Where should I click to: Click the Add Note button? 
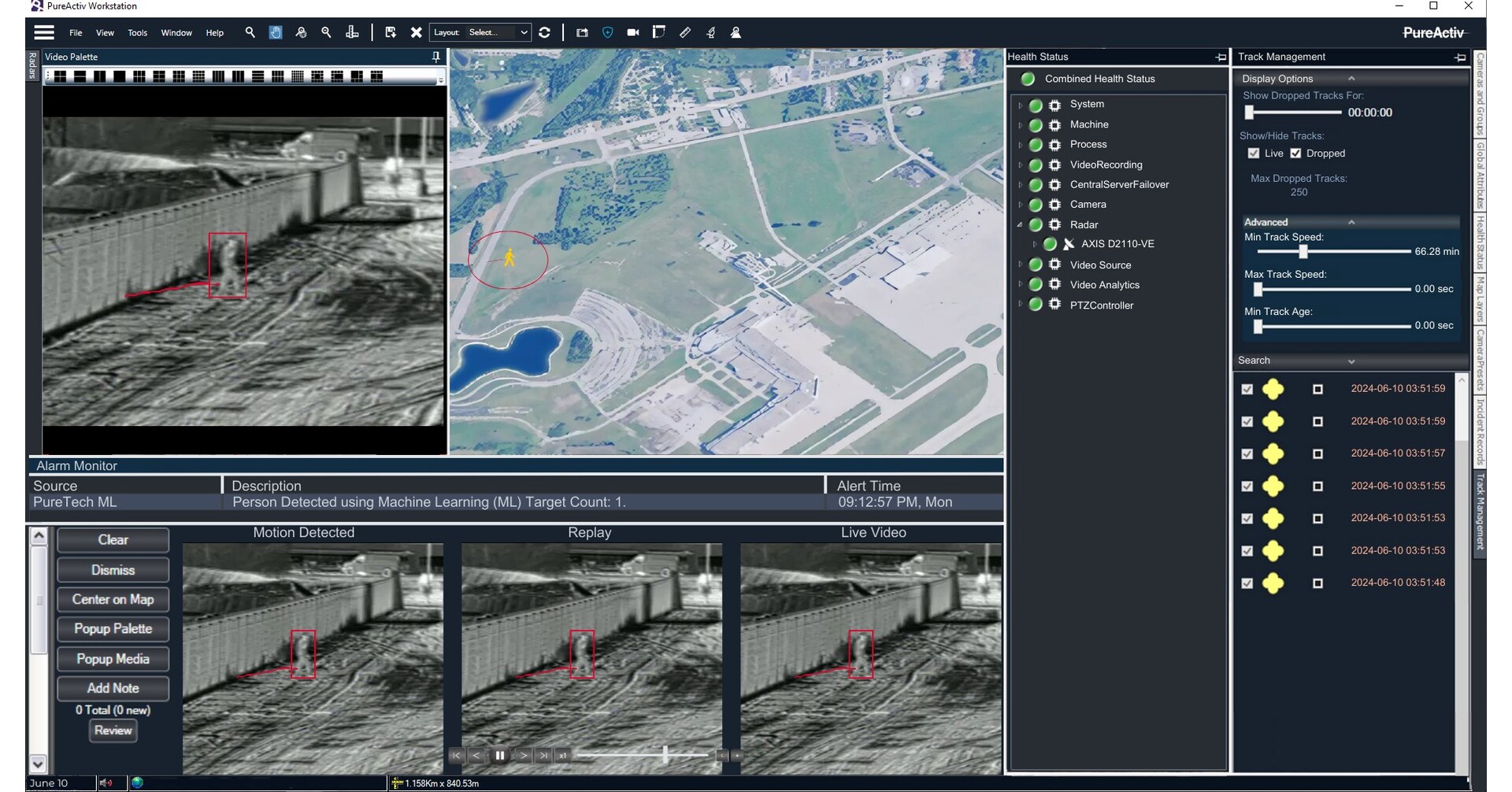coord(113,688)
